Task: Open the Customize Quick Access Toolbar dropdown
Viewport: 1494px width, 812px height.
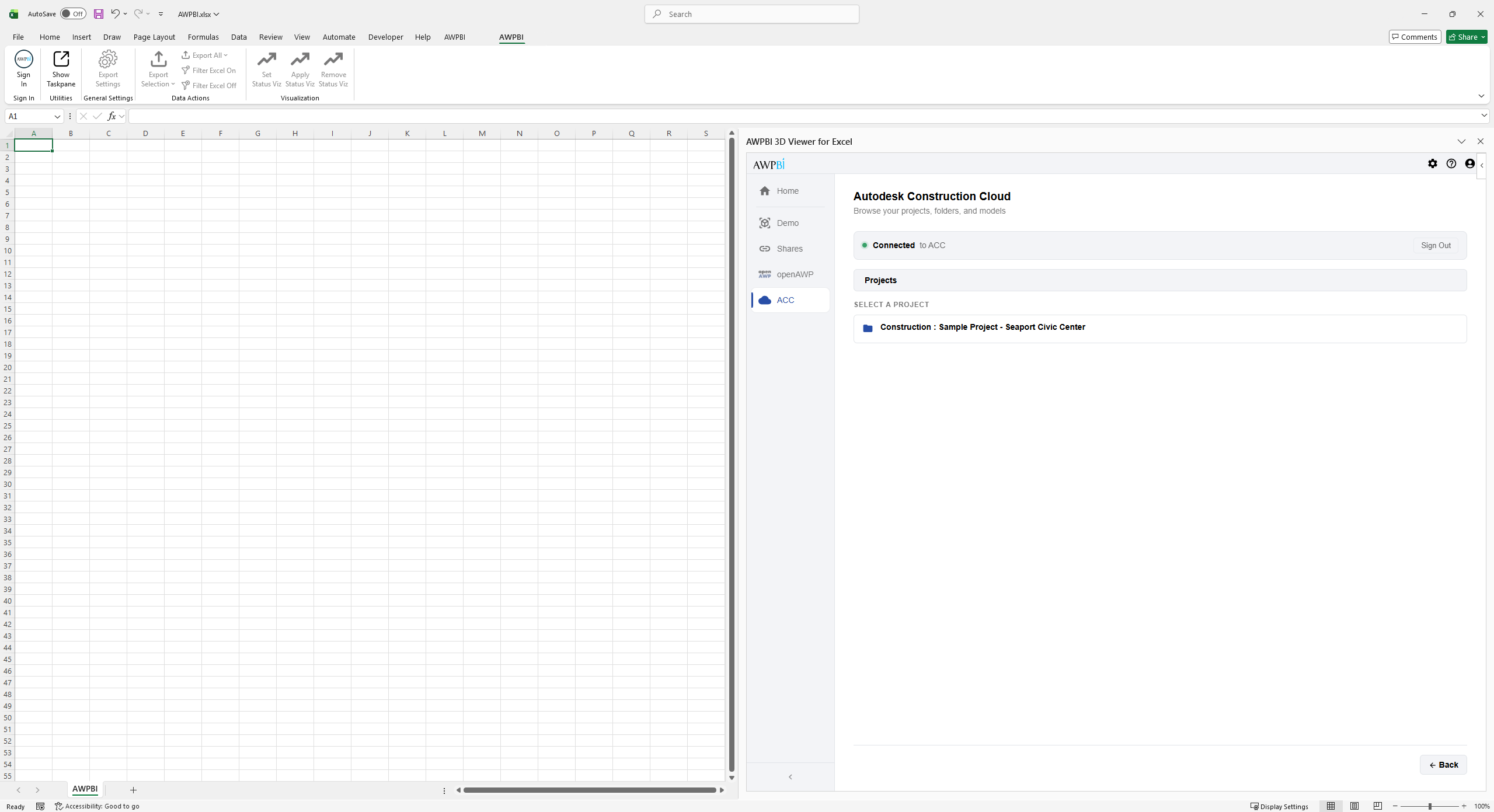Action: click(x=161, y=14)
